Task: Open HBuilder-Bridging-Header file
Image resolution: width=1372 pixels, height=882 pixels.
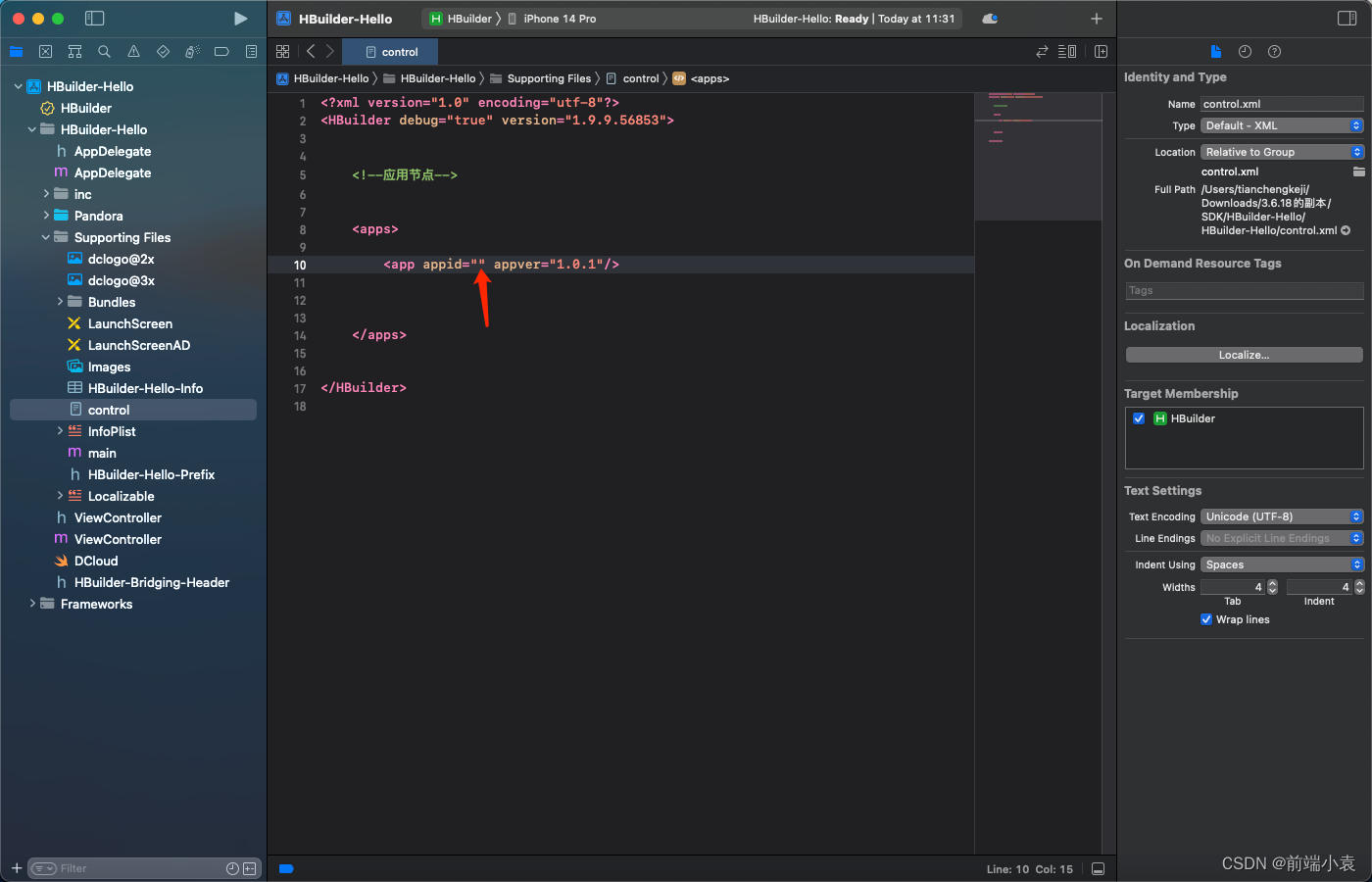Action: click(142, 582)
